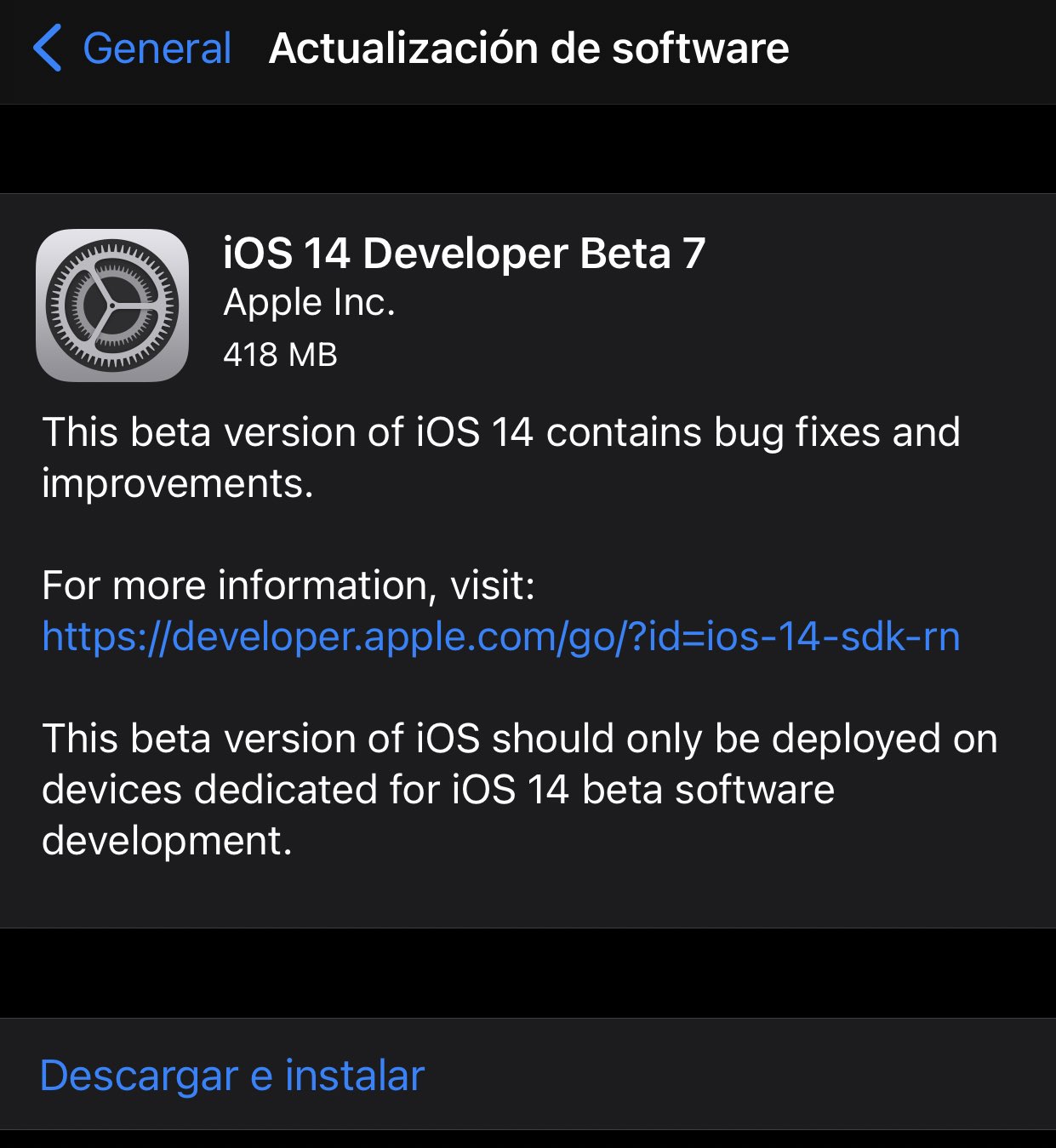This screenshot has height=1148, width=1056.
Task: Tap the 'contains bug fixes and' description line
Action: 752,432
